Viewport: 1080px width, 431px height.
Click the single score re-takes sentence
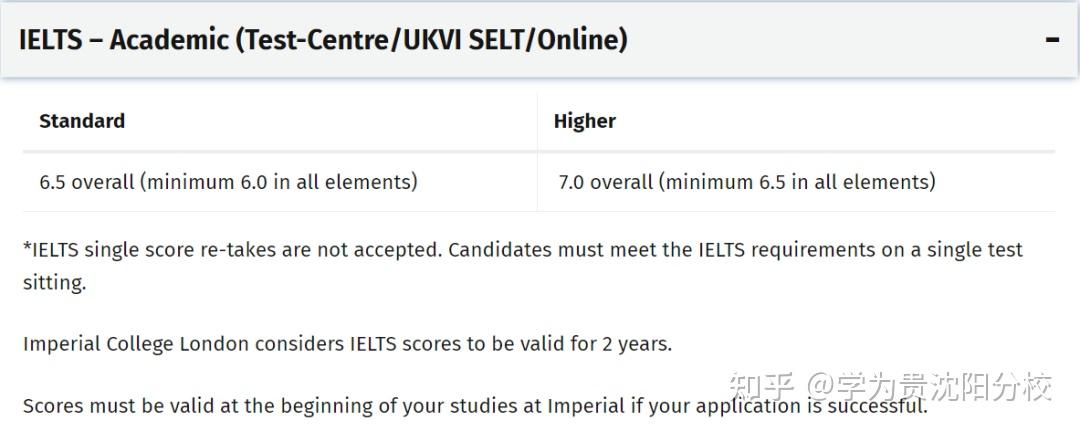232,249
